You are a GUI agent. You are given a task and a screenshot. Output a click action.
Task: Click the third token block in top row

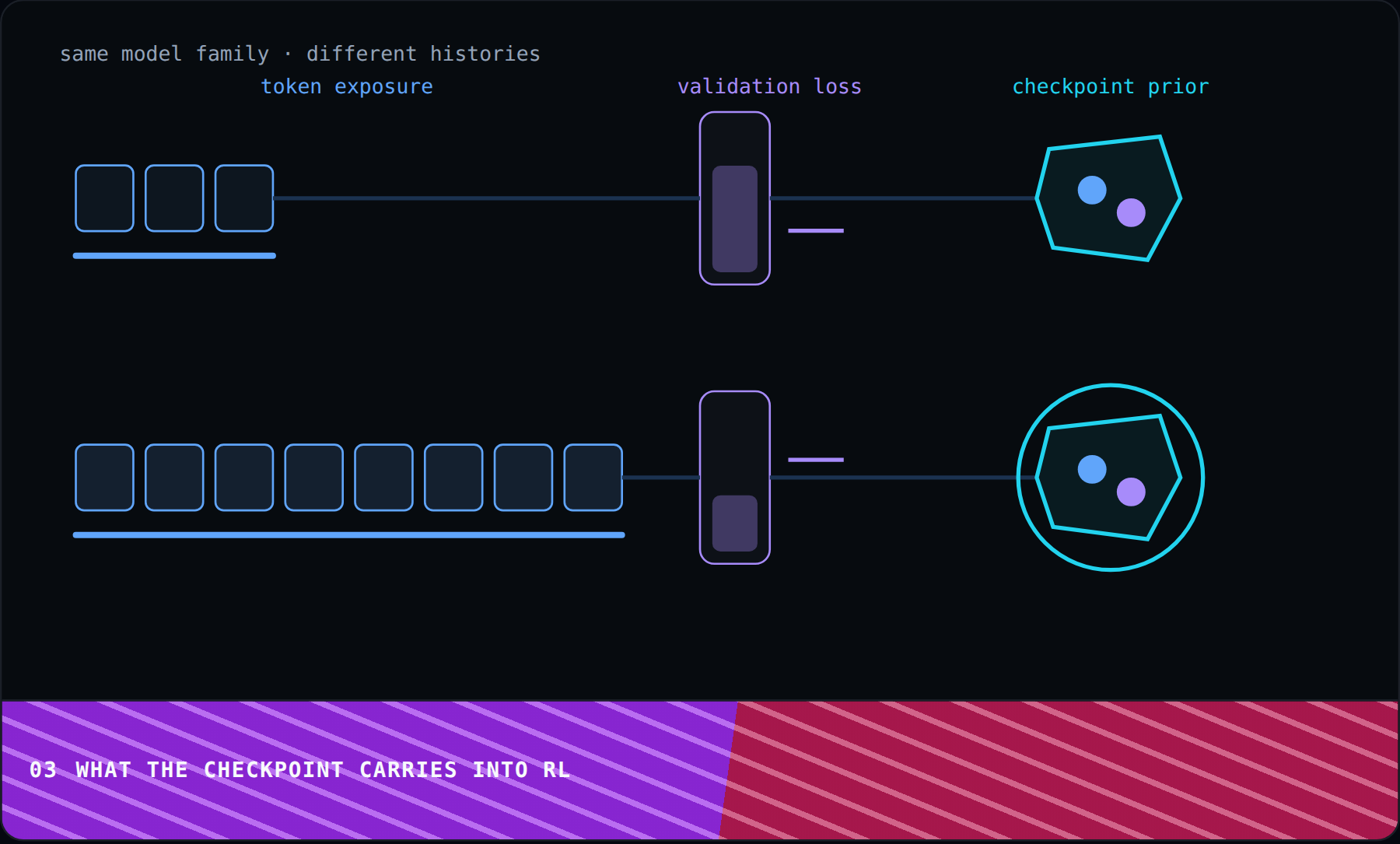point(244,198)
